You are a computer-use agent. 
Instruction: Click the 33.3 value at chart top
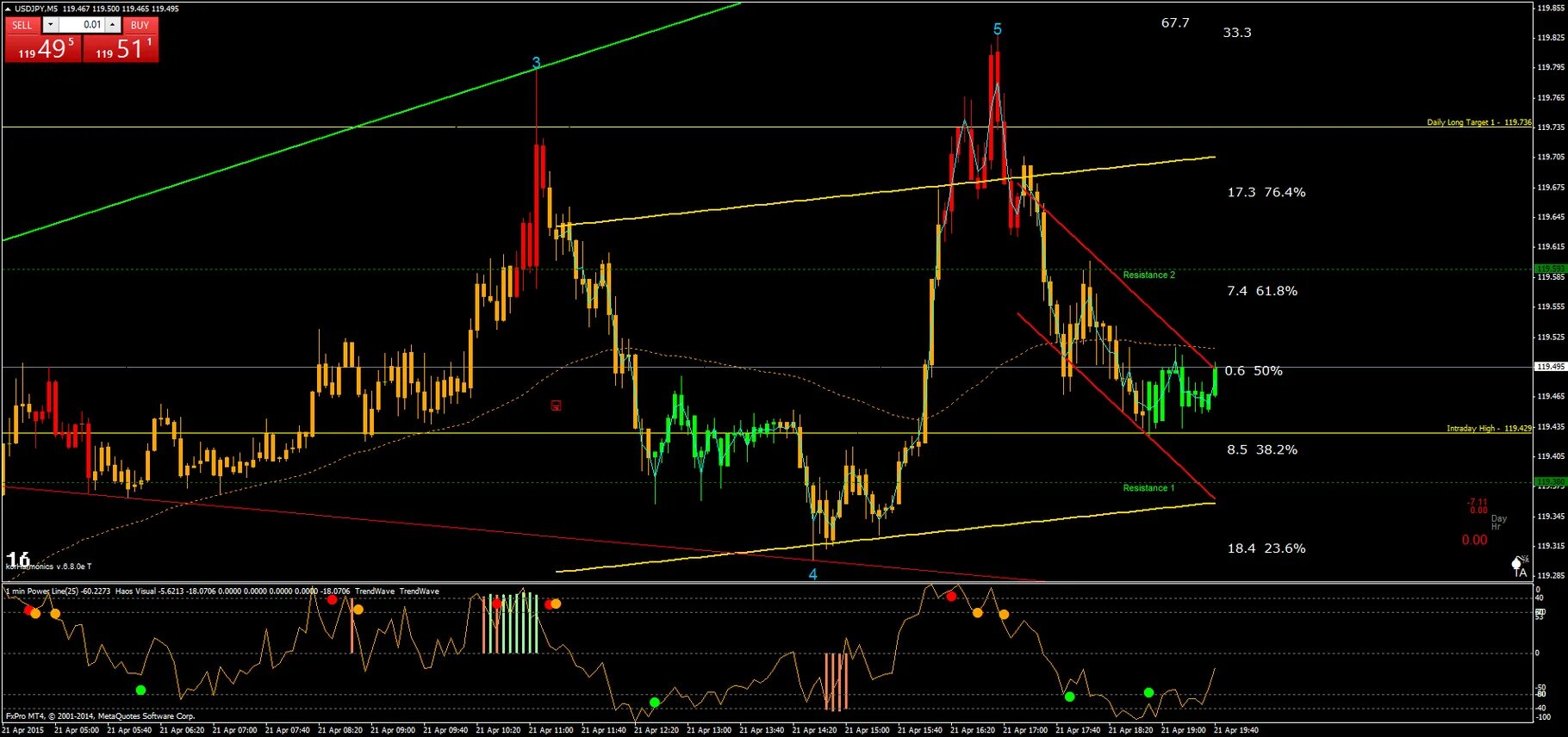coord(1237,33)
